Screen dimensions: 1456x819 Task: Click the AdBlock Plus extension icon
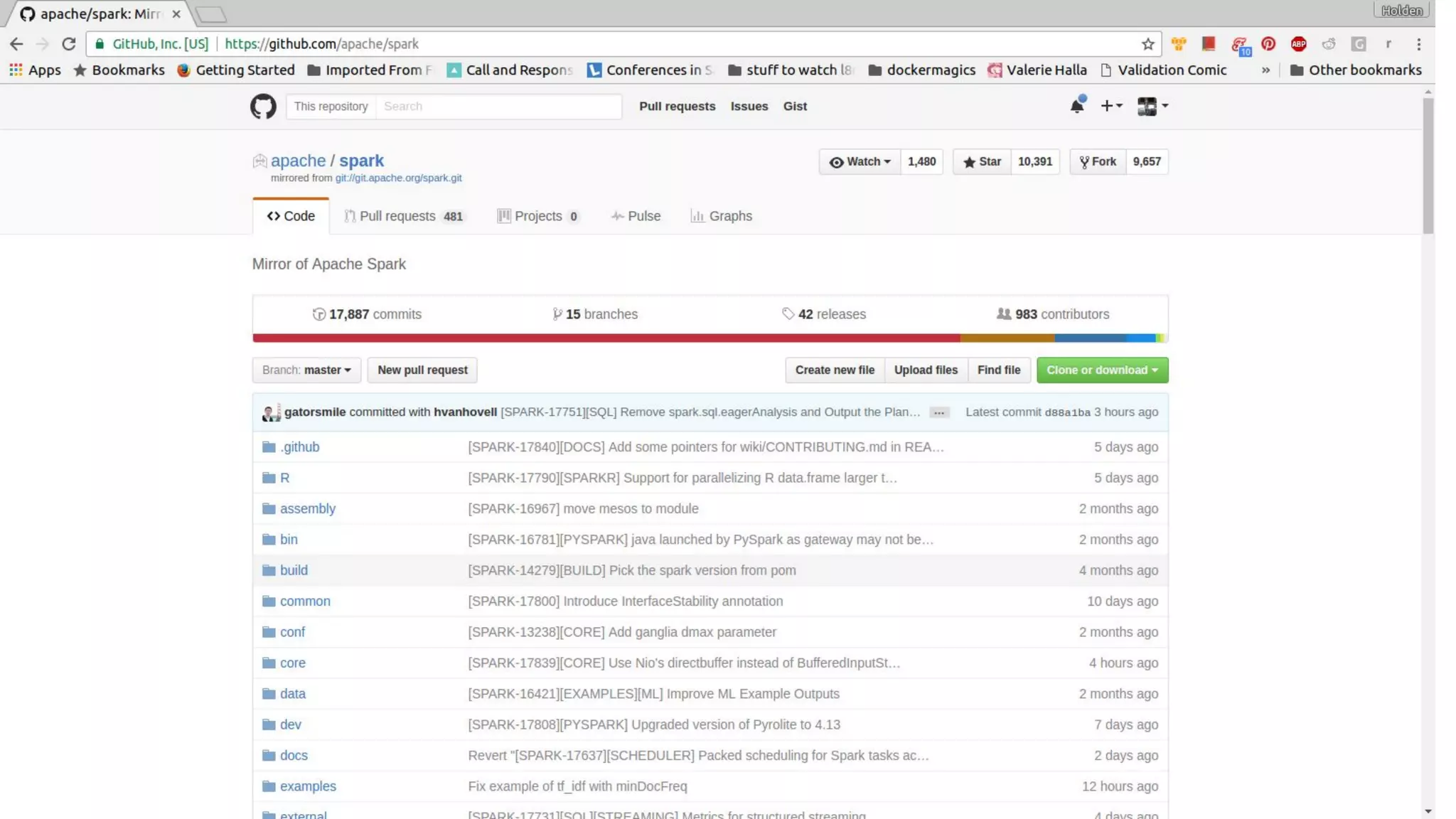point(1298,44)
